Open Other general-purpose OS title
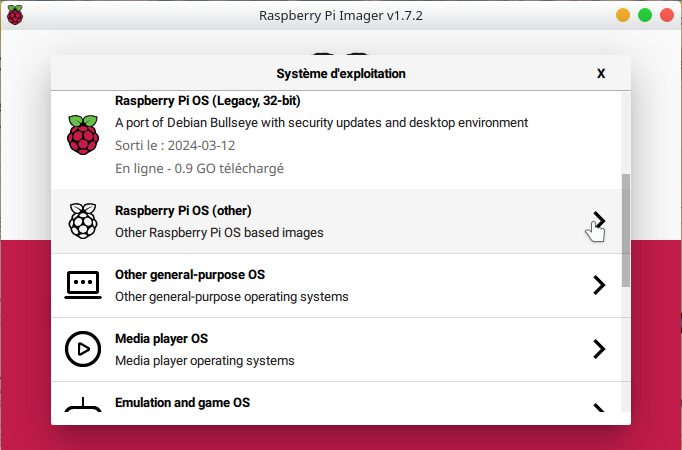The width and height of the screenshot is (682, 450). (x=190, y=275)
